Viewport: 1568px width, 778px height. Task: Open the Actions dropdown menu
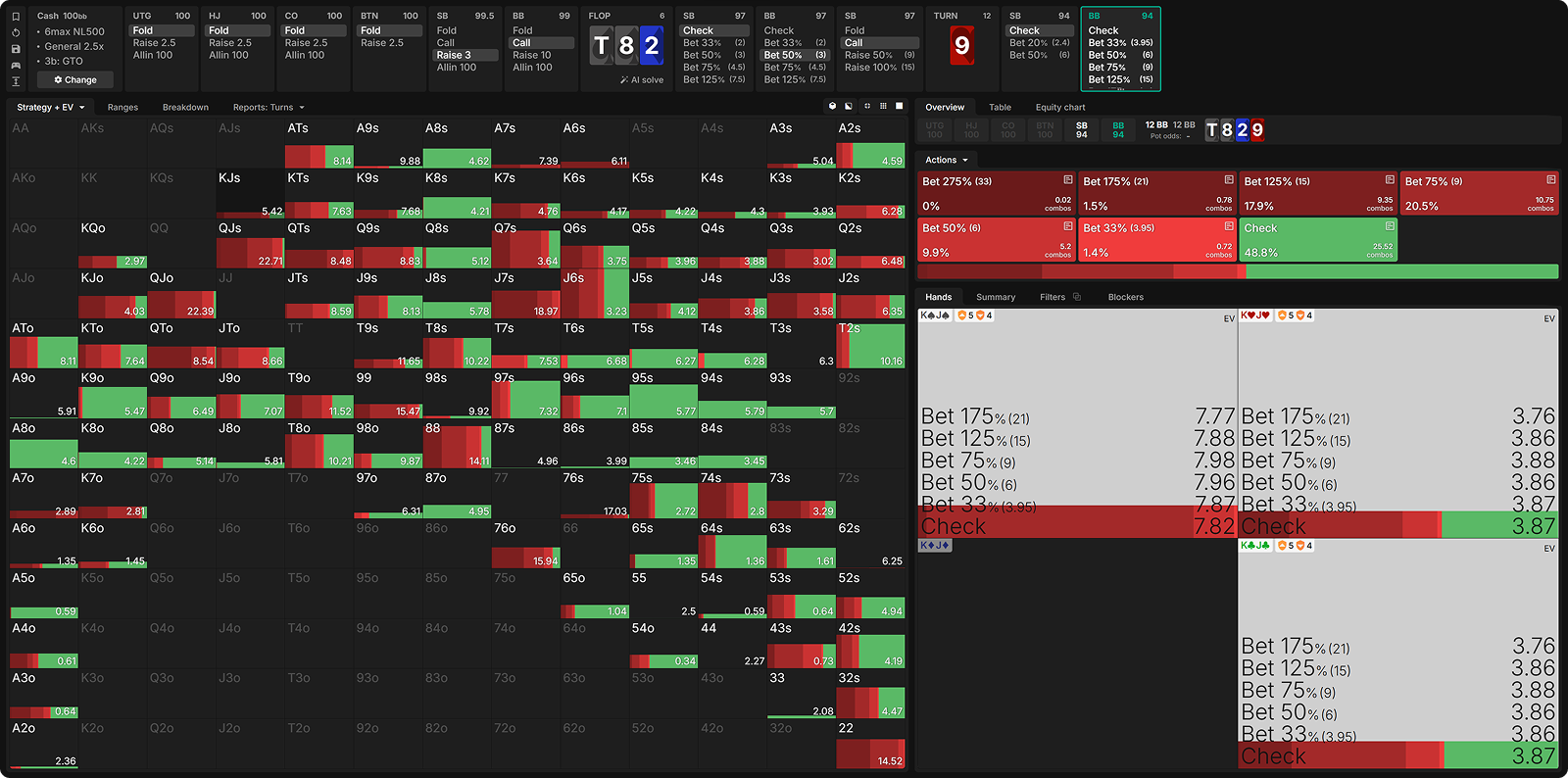947,160
